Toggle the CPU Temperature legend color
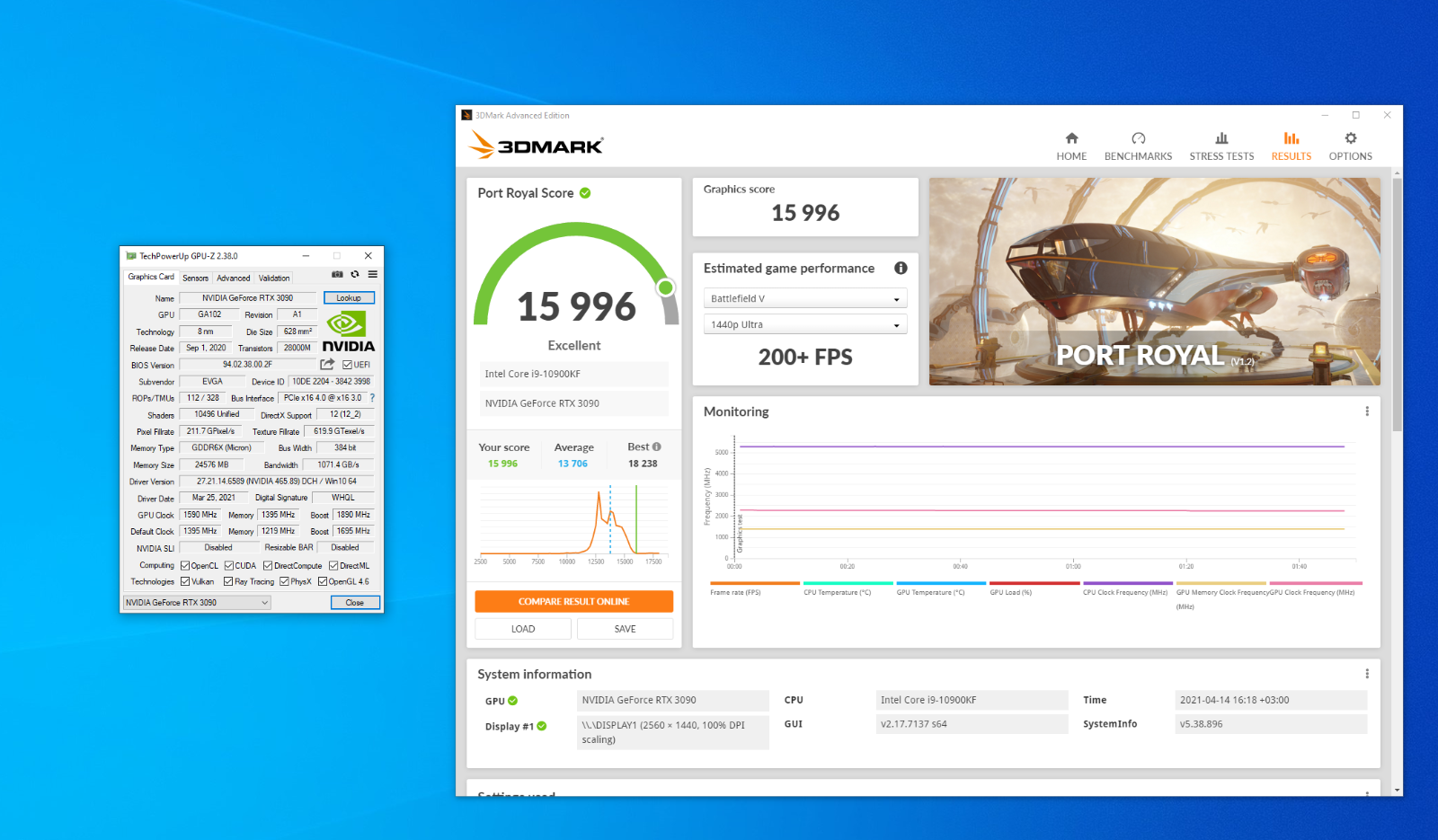 pyautogui.click(x=848, y=583)
